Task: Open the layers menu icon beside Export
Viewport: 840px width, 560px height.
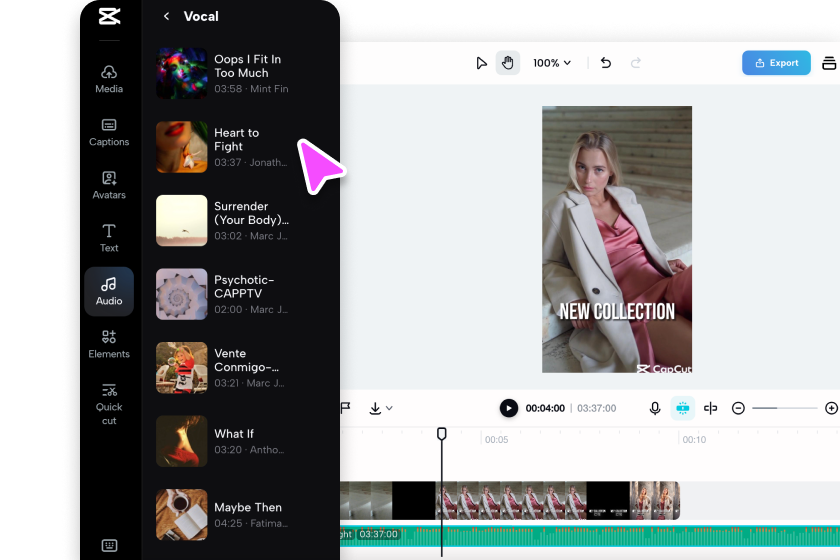Action: (829, 63)
